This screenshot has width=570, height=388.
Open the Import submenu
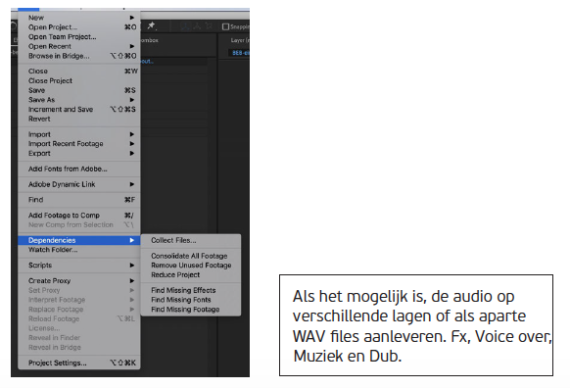(79, 134)
